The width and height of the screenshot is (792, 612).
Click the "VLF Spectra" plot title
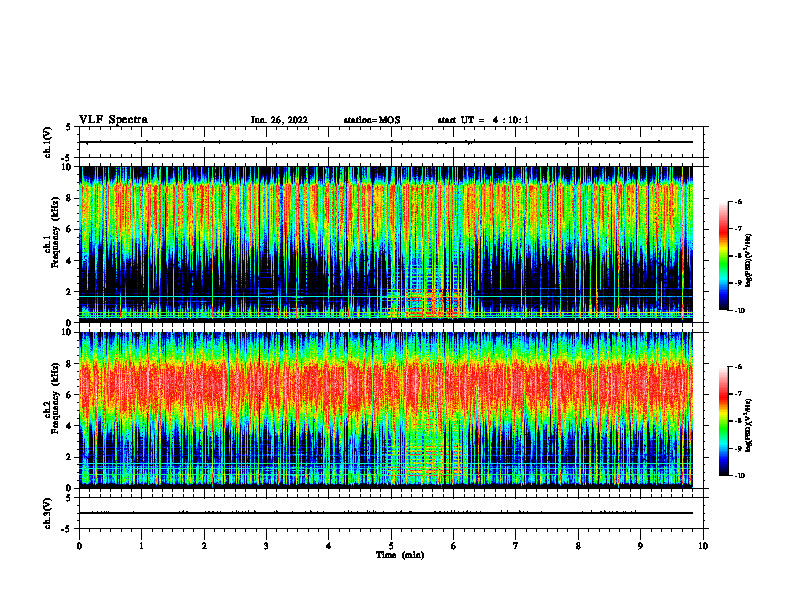coord(113,120)
